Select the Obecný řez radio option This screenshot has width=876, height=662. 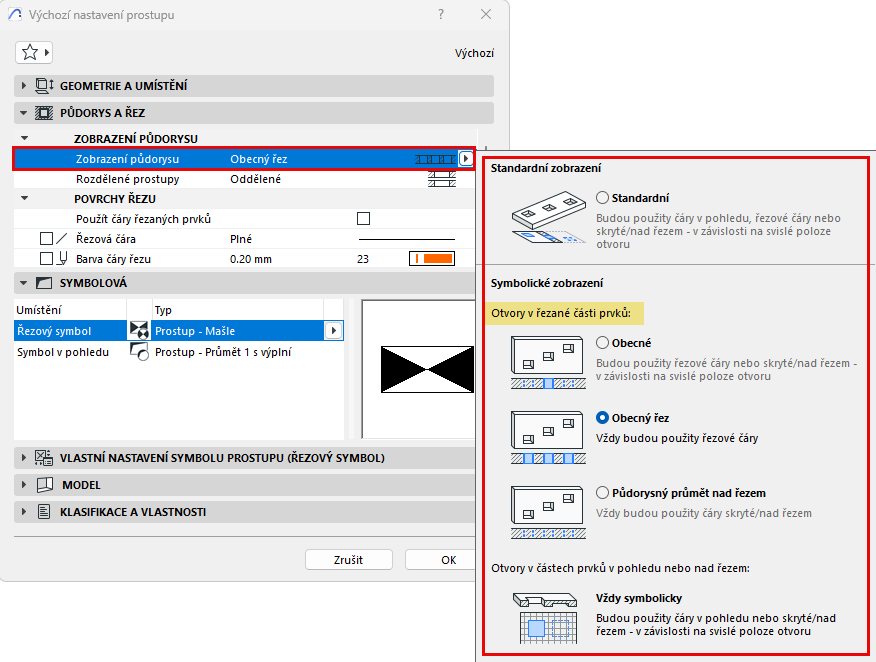coord(602,417)
